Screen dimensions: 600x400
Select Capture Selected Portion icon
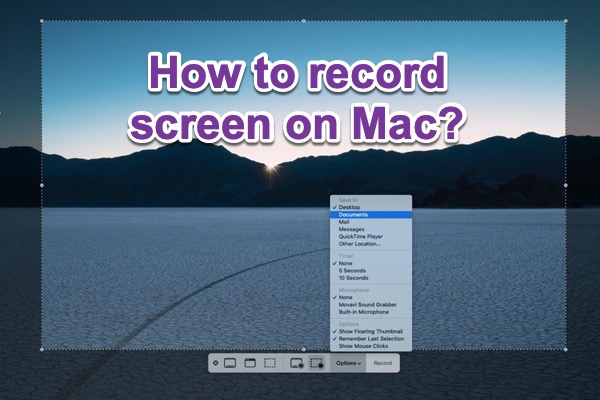pyautogui.click(x=270, y=362)
